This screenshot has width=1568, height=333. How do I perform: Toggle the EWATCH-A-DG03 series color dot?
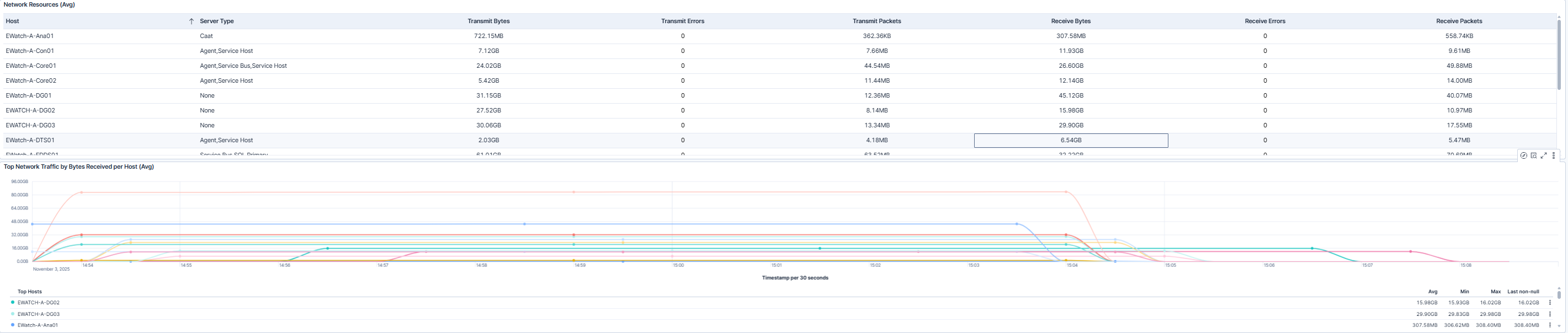click(x=13, y=314)
